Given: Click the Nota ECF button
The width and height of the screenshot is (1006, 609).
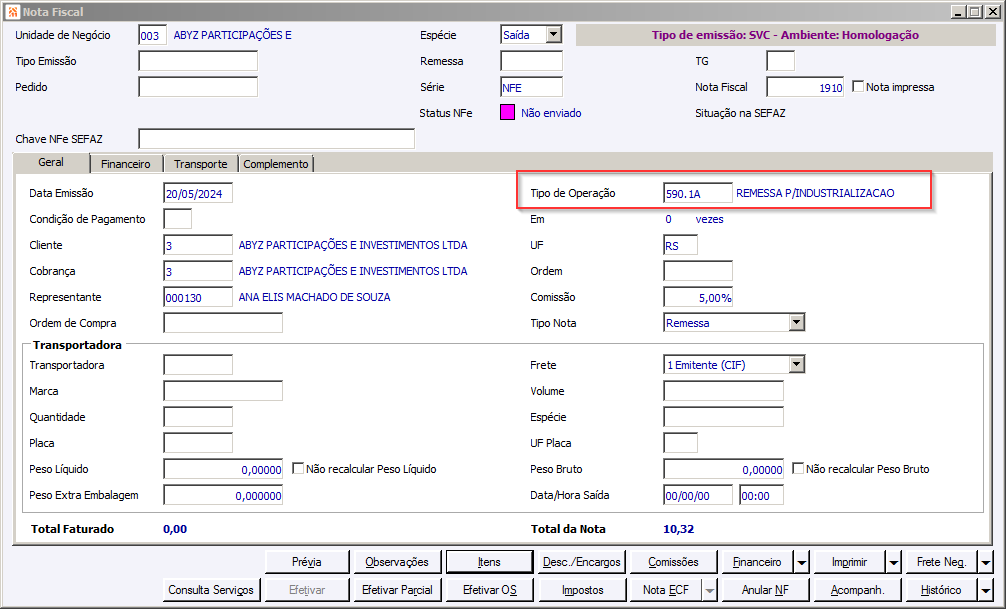Looking at the screenshot, I should point(666,590).
